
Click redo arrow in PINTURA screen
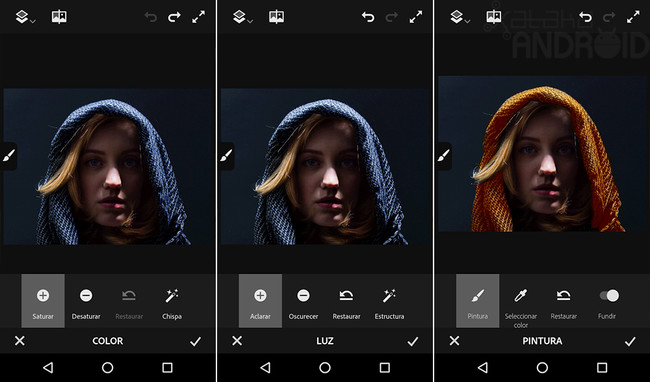[609, 17]
